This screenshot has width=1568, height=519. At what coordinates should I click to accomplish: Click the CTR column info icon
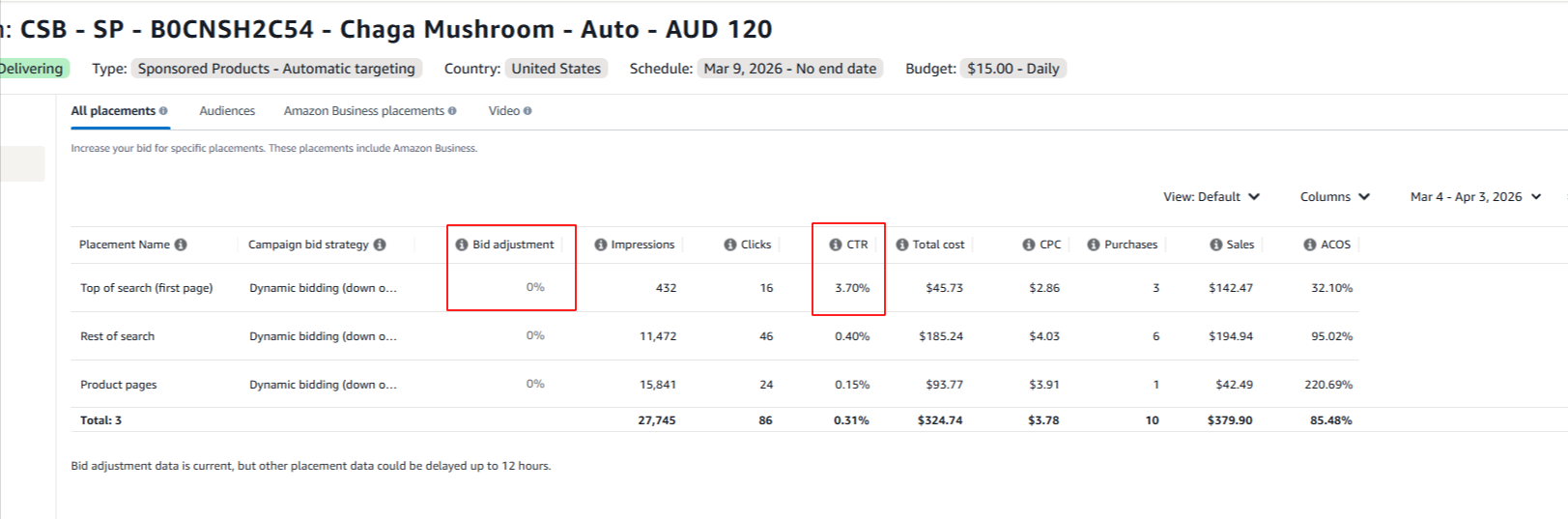click(836, 245)
